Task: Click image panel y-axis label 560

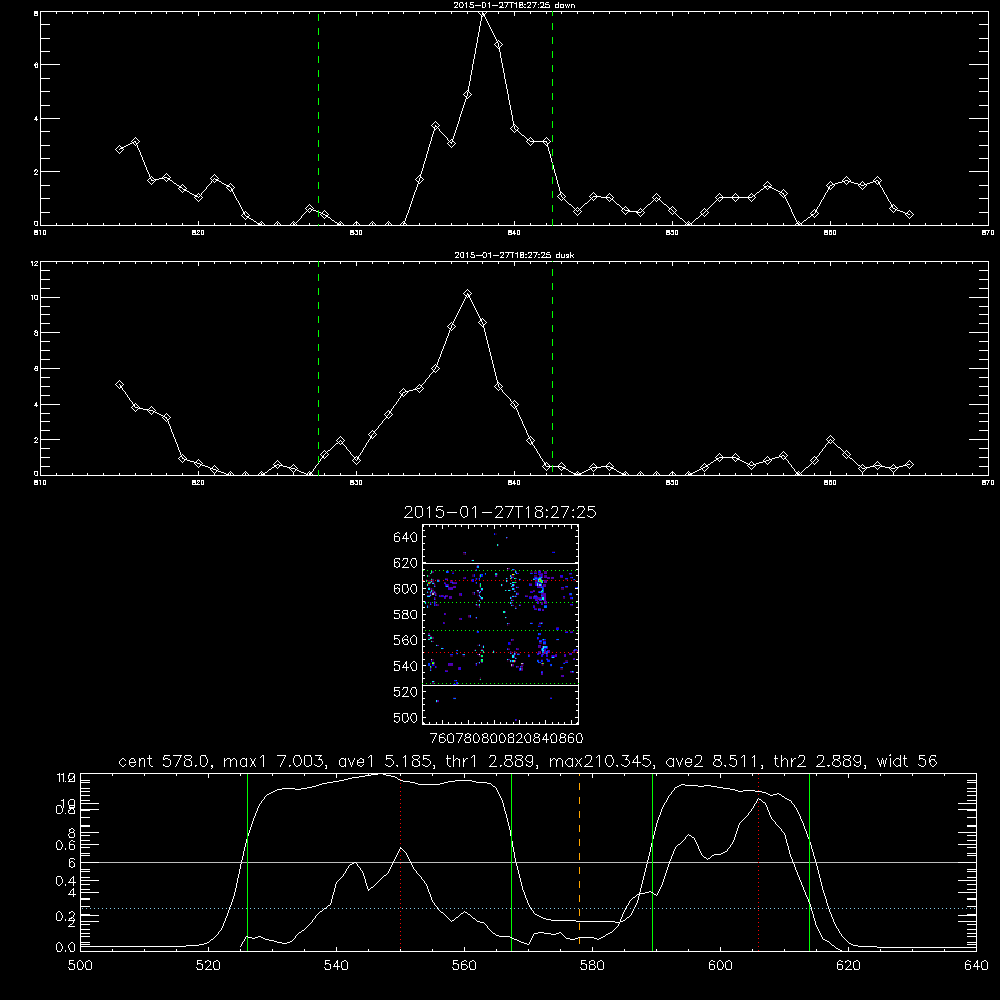Action: coord(405,640)
